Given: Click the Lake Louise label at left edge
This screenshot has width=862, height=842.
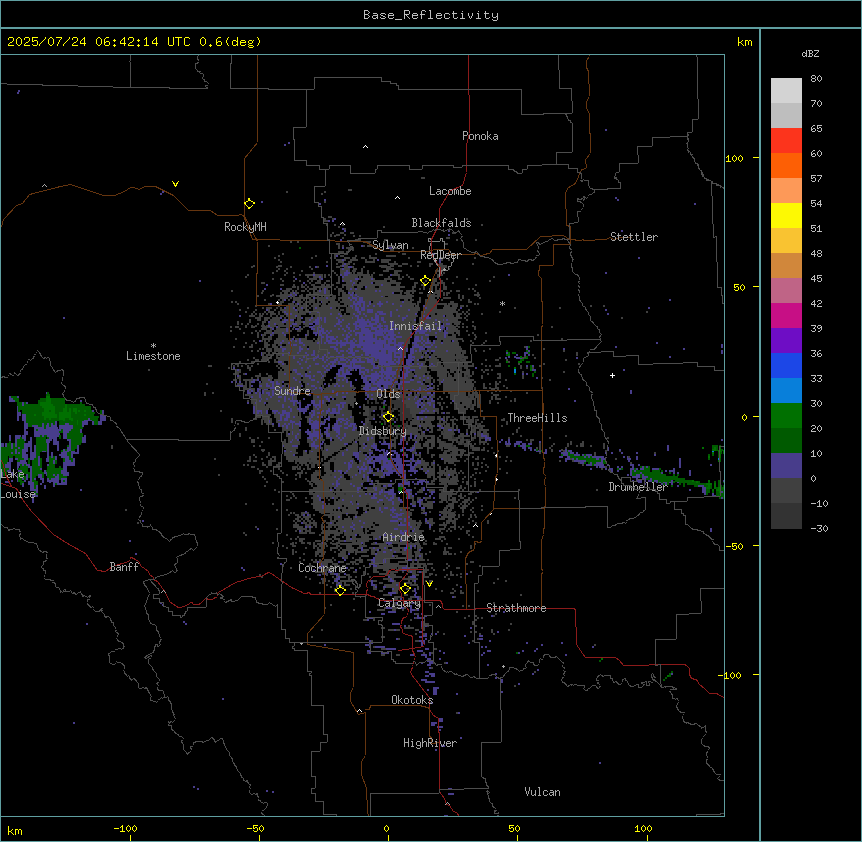Looking at the screenshot, I should tap(18, 484).
